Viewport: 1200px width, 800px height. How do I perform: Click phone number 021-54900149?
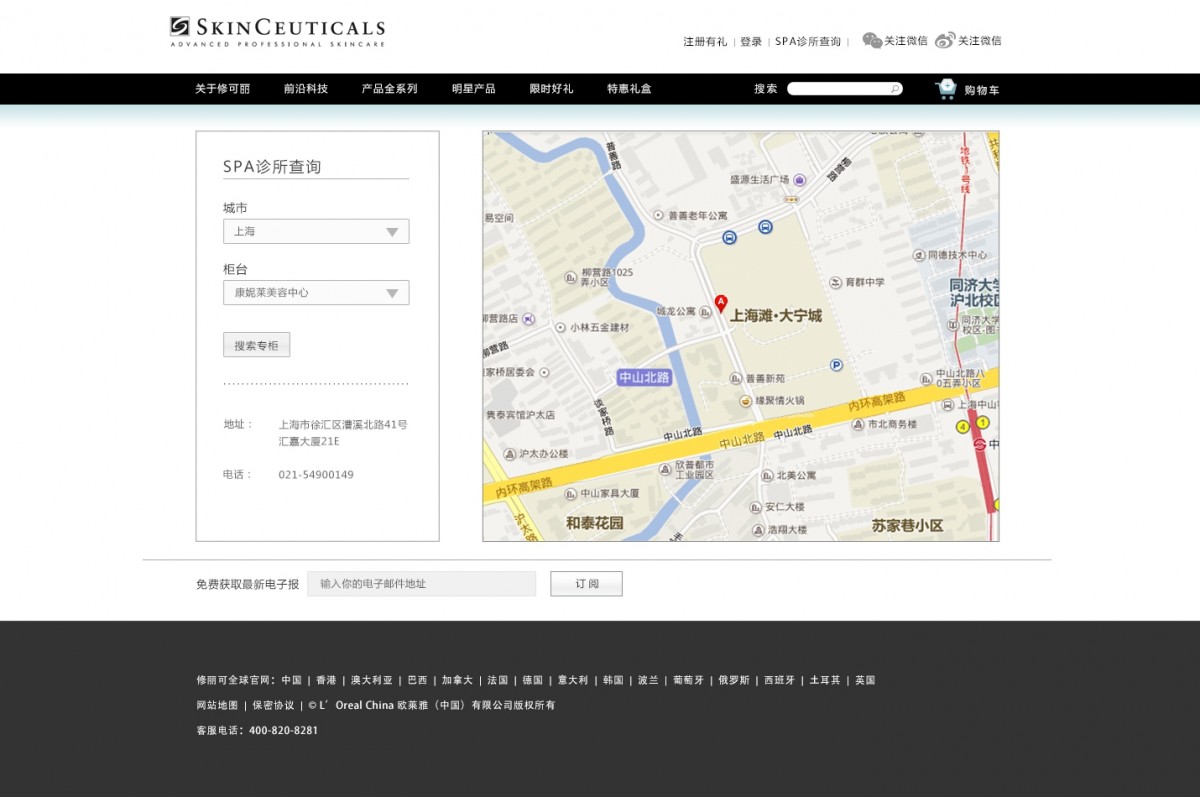click(316, 475)
